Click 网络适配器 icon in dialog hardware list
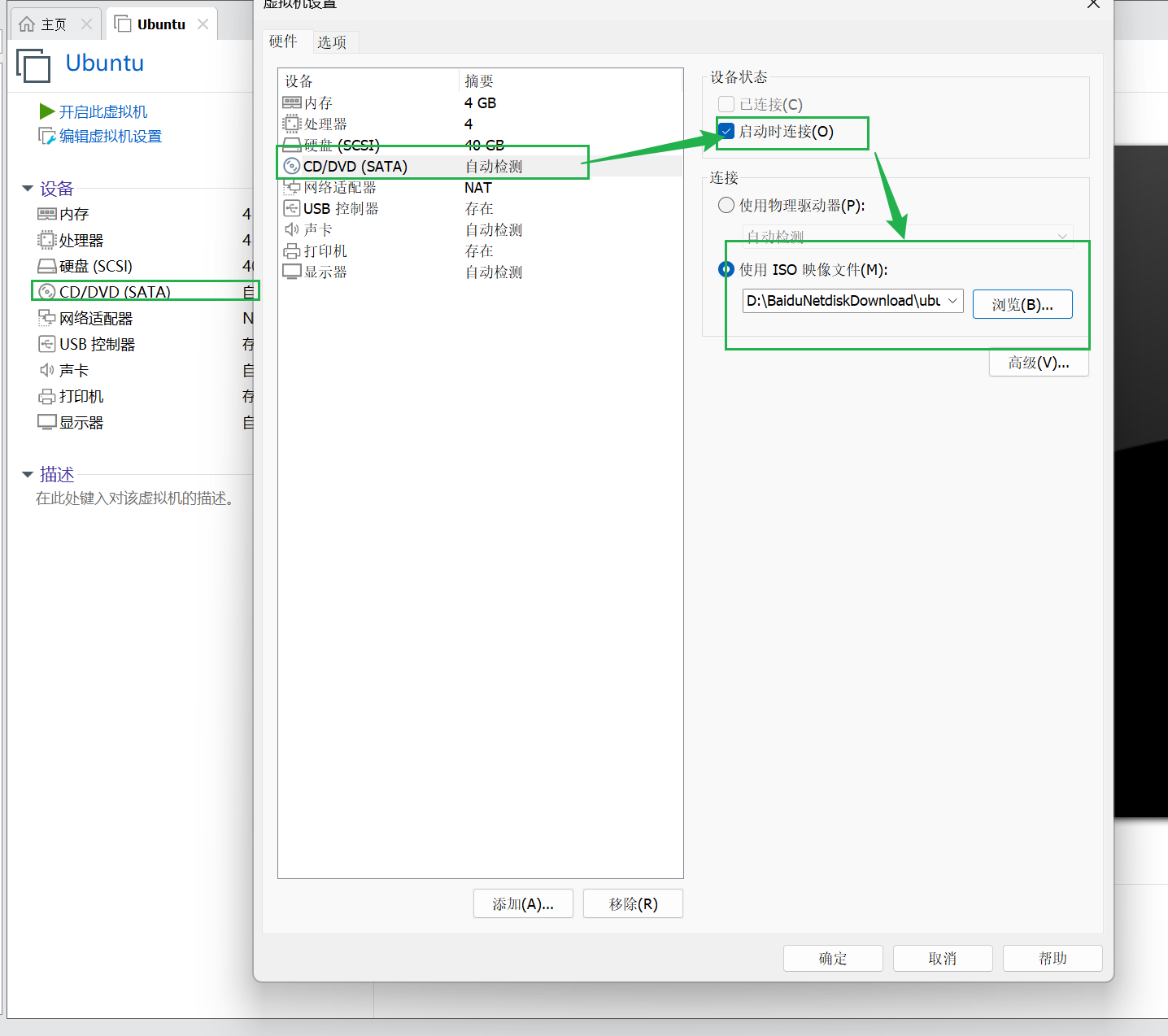Viewport: 1168px width, 1036px height. 292,187
